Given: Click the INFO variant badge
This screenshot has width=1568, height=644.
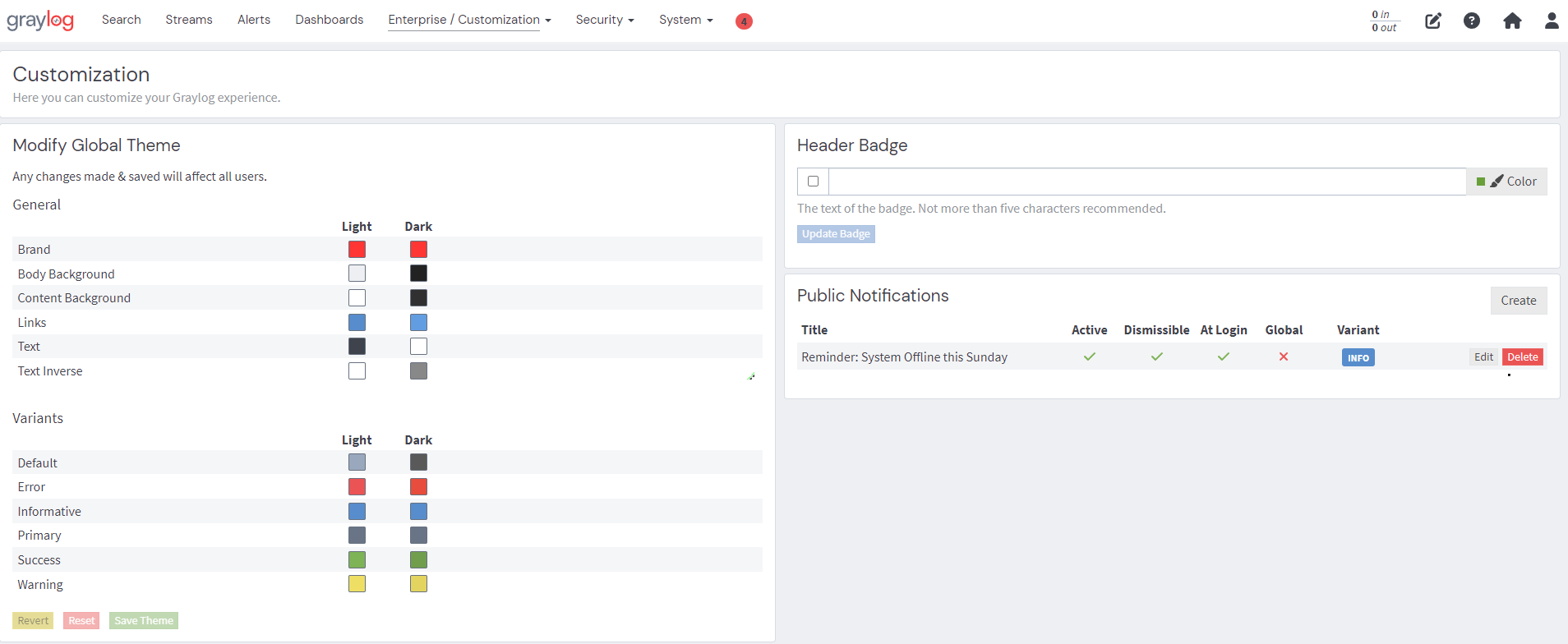Looking at the screenshot, I should 1358,357.
